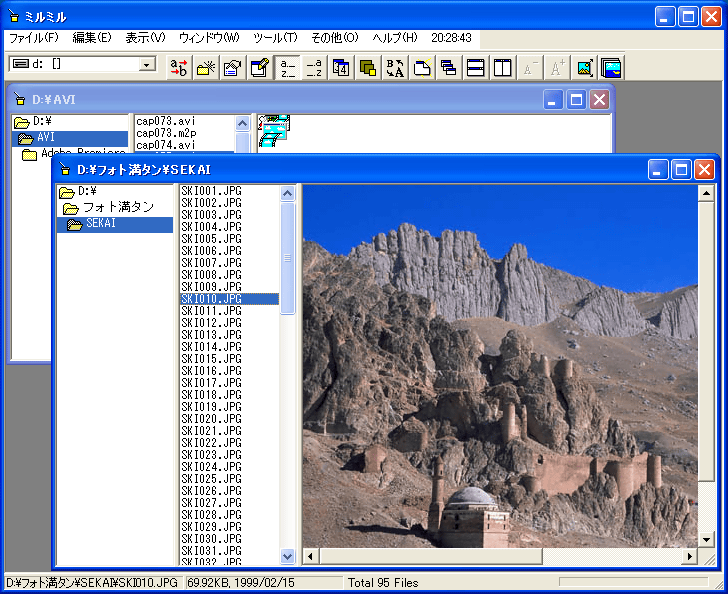Maximize the D:\AVI child window

point(576,99)
